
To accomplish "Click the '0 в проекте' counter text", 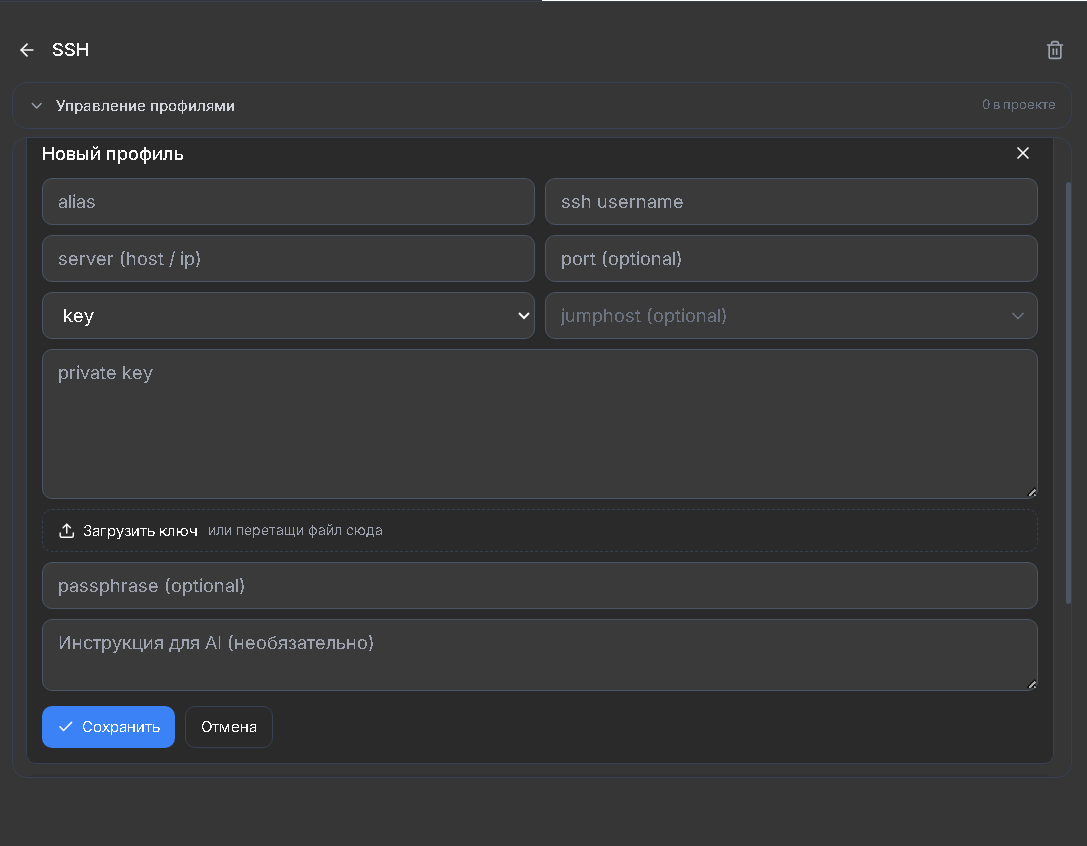I will coord(1018,105).
